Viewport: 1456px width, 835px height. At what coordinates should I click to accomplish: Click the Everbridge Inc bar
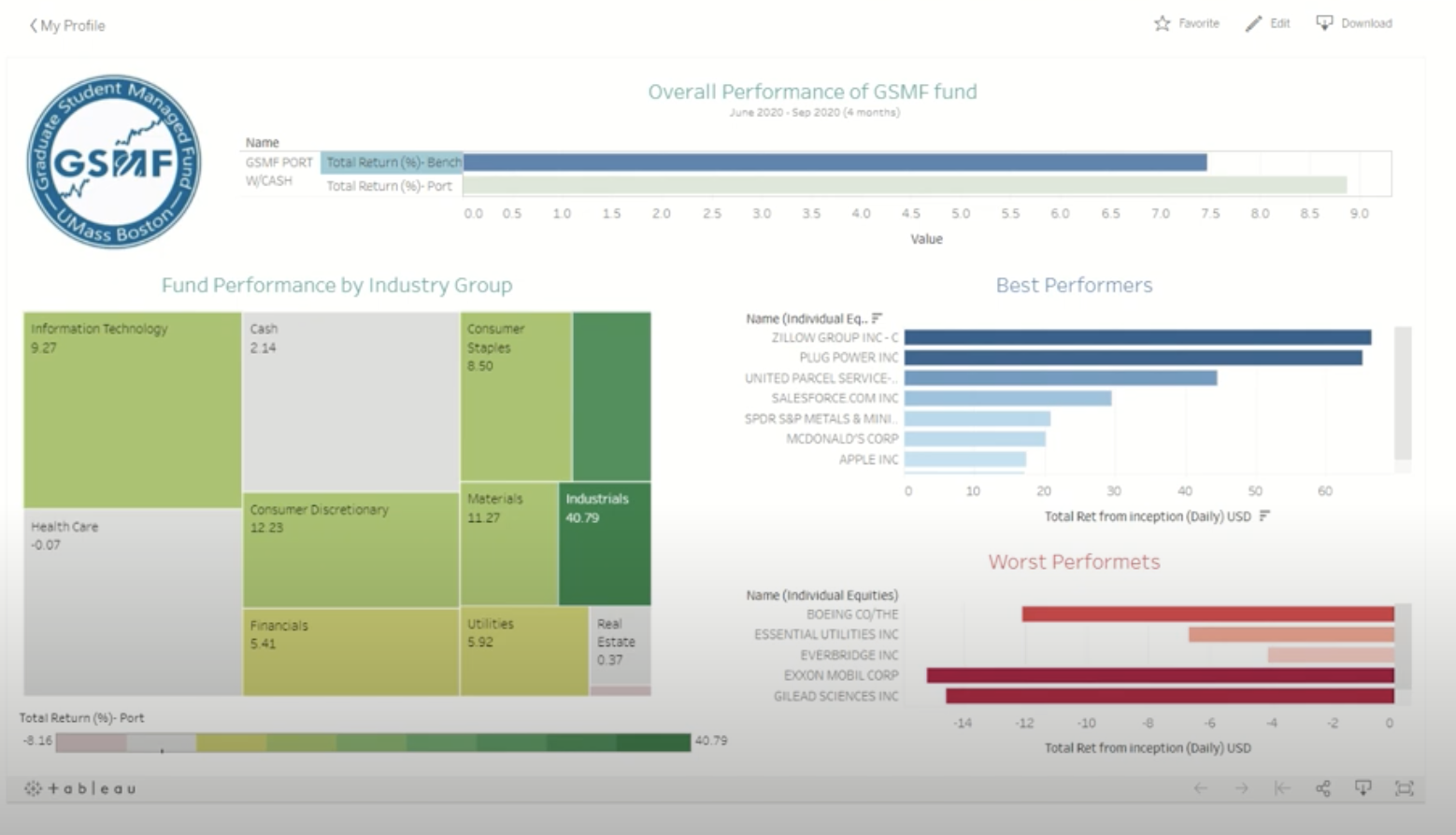click(x=1331, y=656)
